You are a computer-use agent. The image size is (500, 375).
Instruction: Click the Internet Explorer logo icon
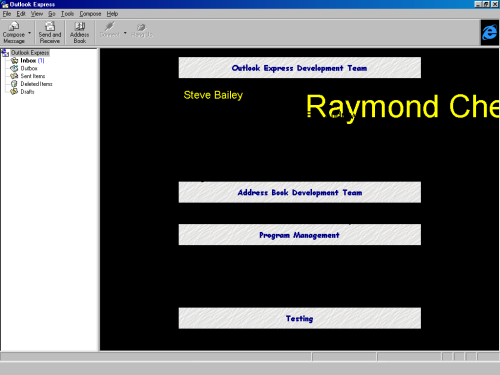click(490, 32)
